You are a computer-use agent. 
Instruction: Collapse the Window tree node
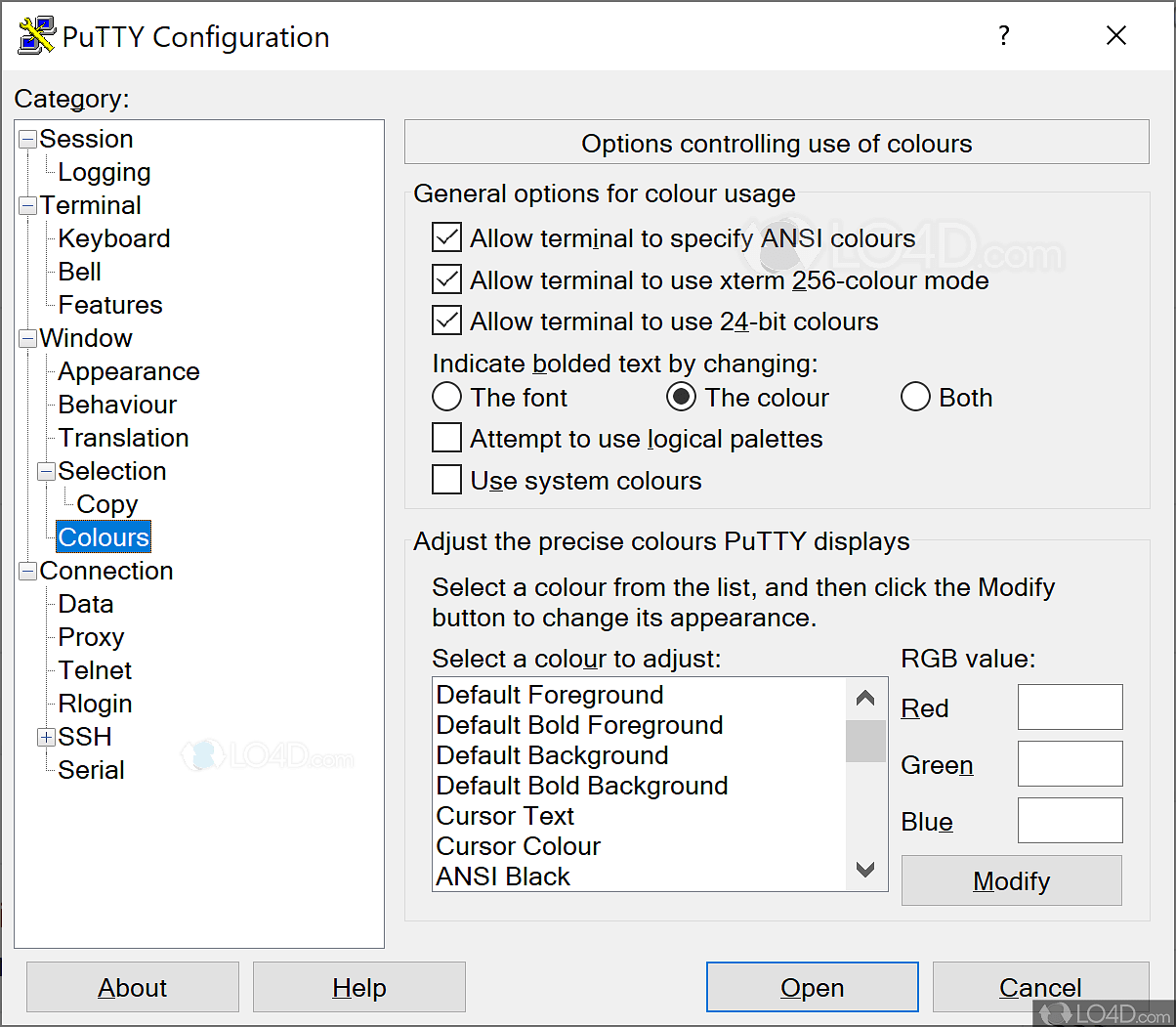pos(27,338)
